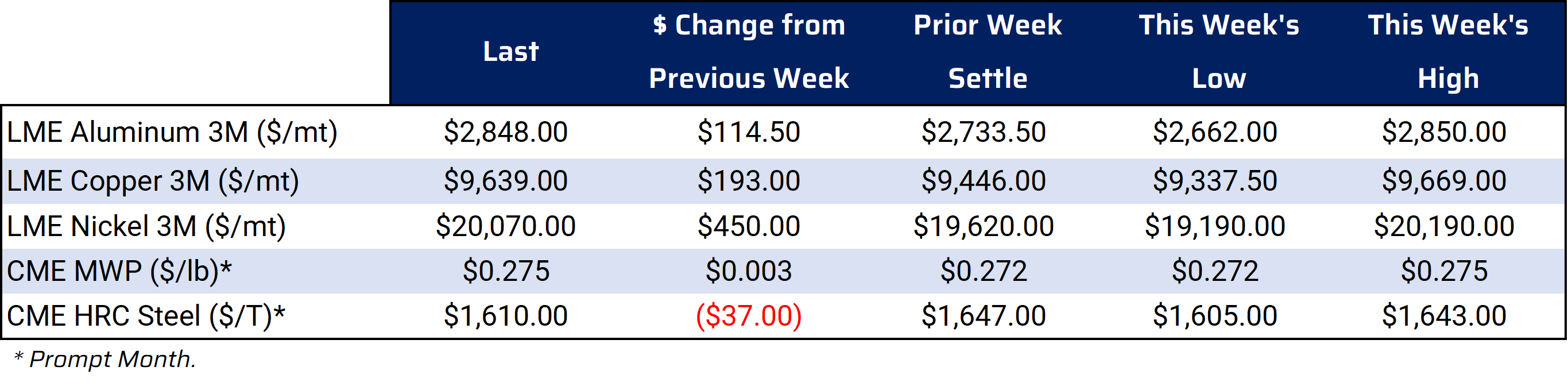Select Aluminum last price $2,848.00

point(506,132)
